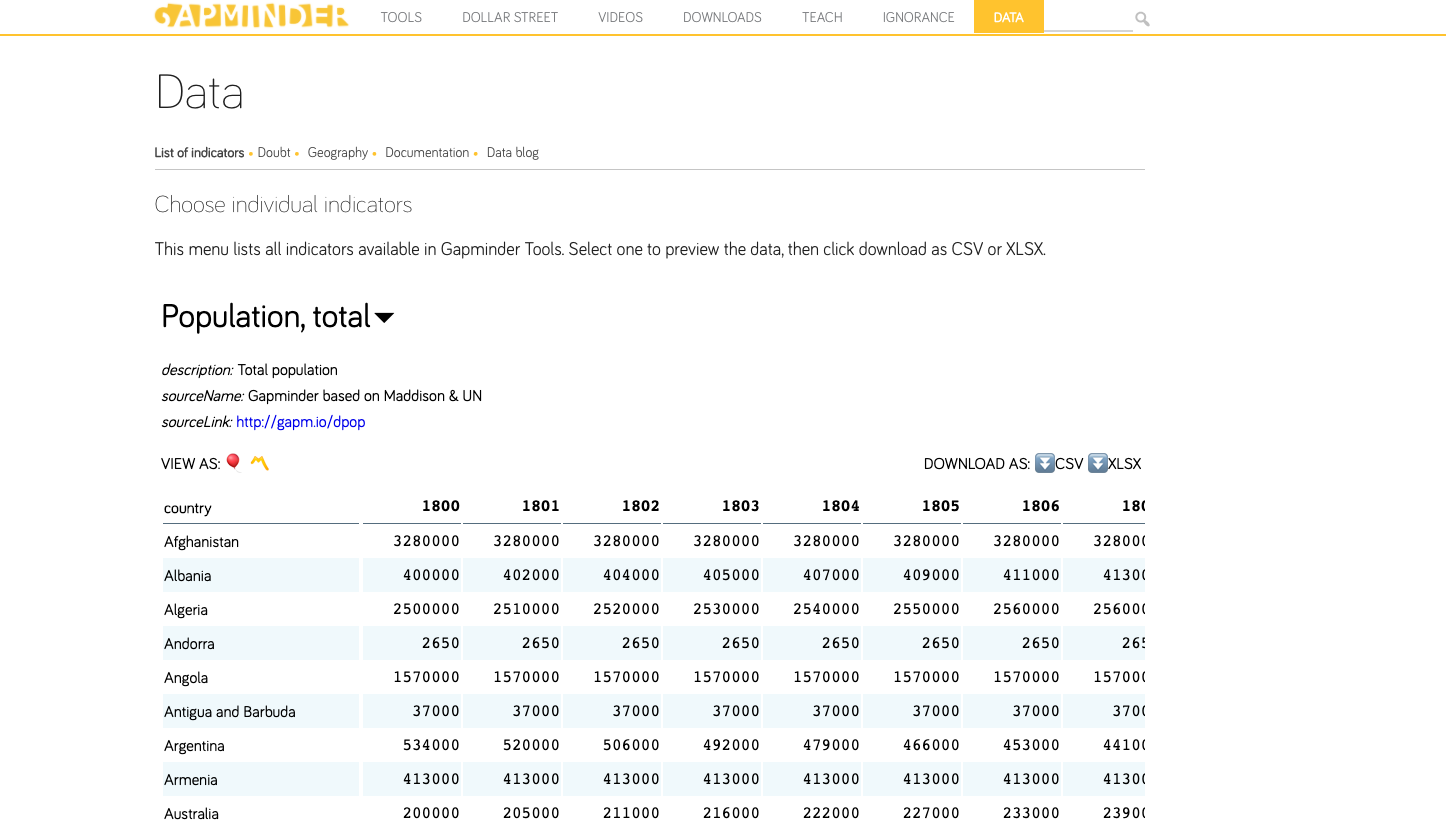Click Algeria's 1803 value 2530000
1446x824 pixels.
tap(727, 609)
